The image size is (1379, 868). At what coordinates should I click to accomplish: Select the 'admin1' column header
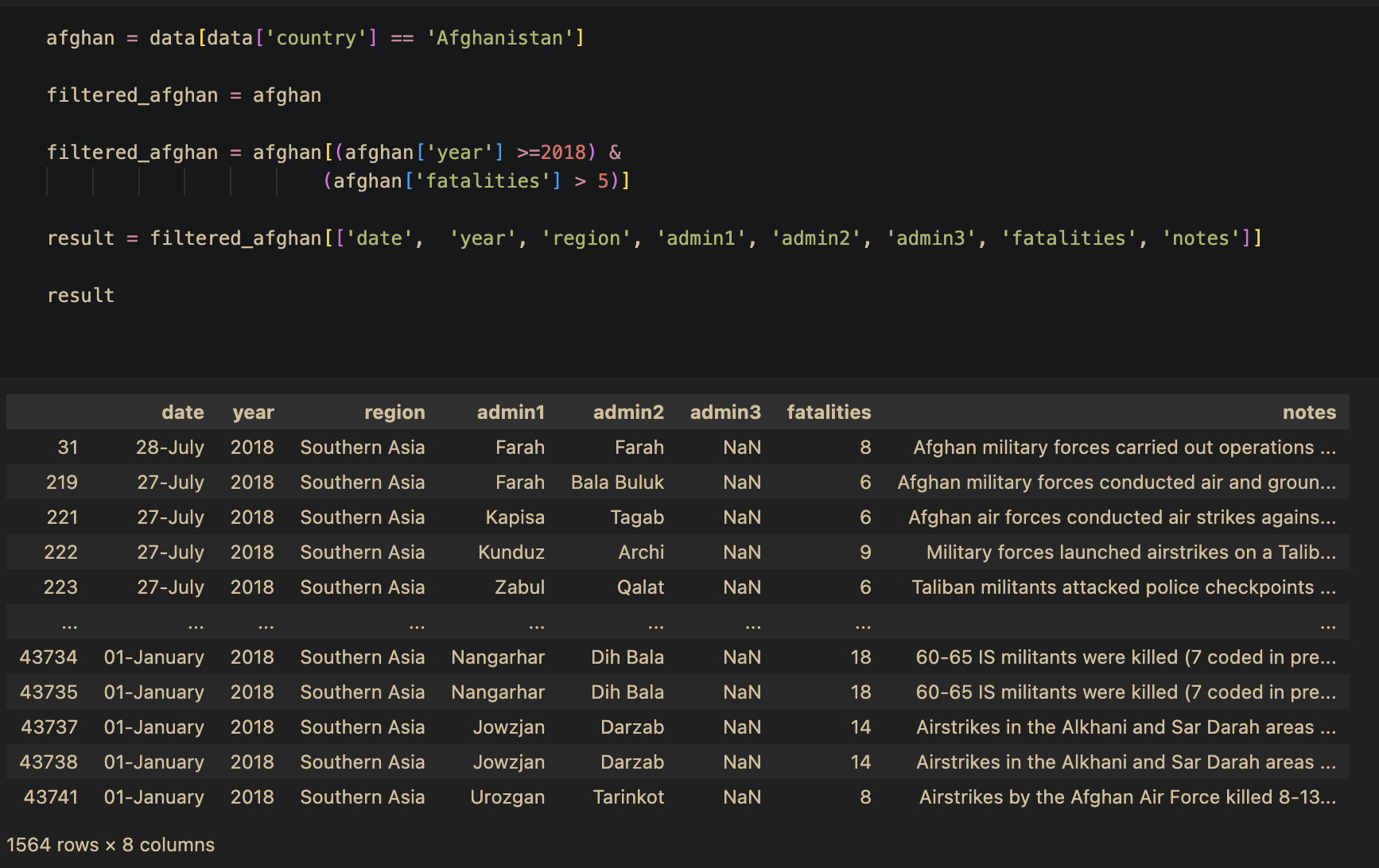click(x=511, y=412)
